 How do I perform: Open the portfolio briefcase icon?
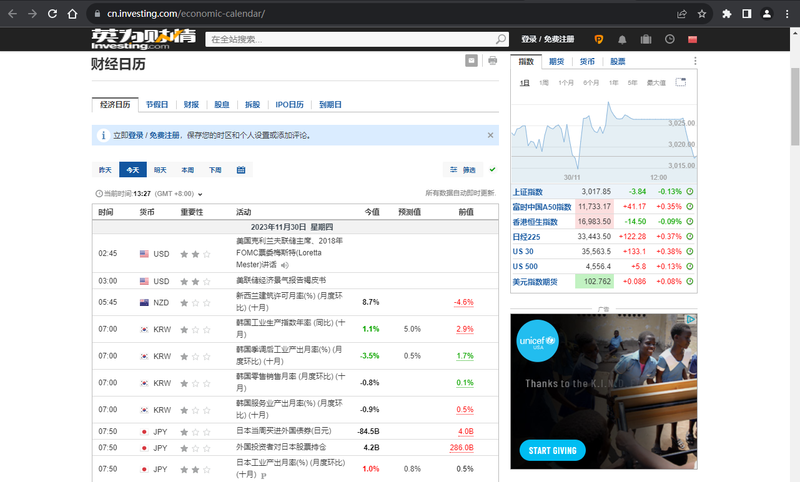tap(646, 39)
